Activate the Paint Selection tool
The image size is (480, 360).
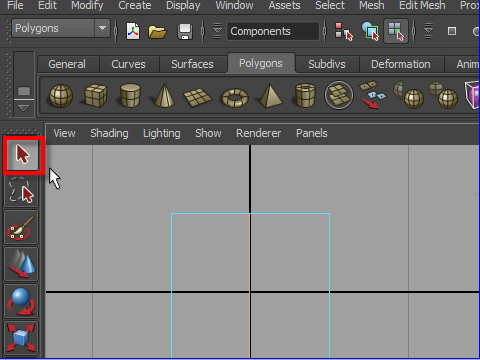[x=21, y=228]
